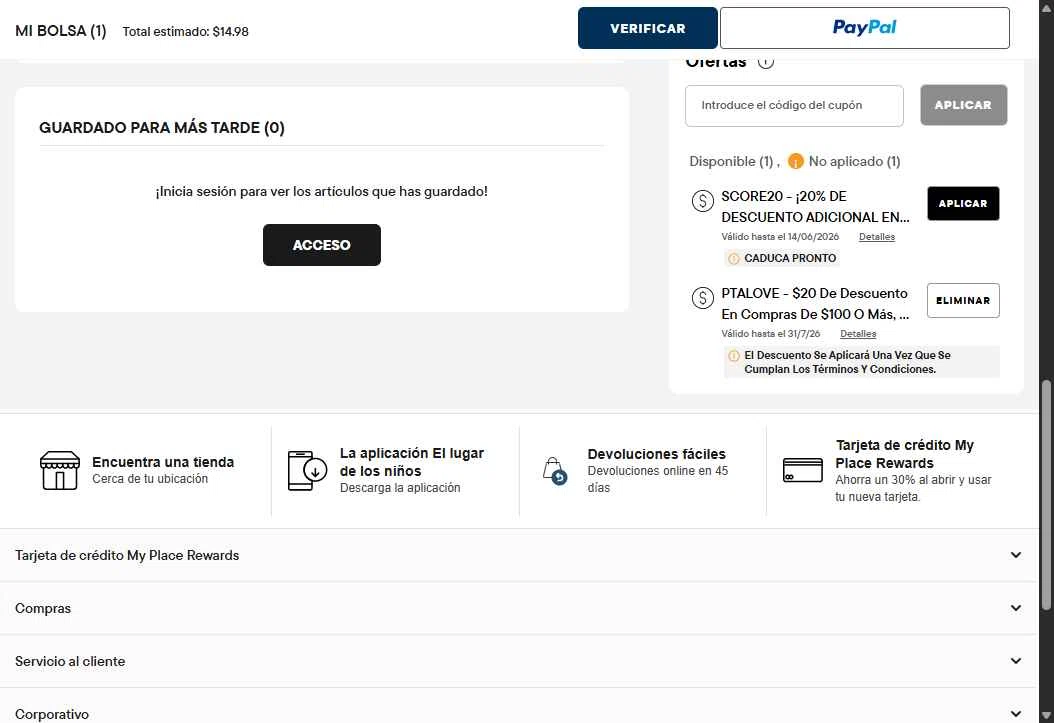Click 'PTALOVE - $20 De Descuento' title
Image resolution: width=1054 pixels, height=723 pixels.
[815, 303]
